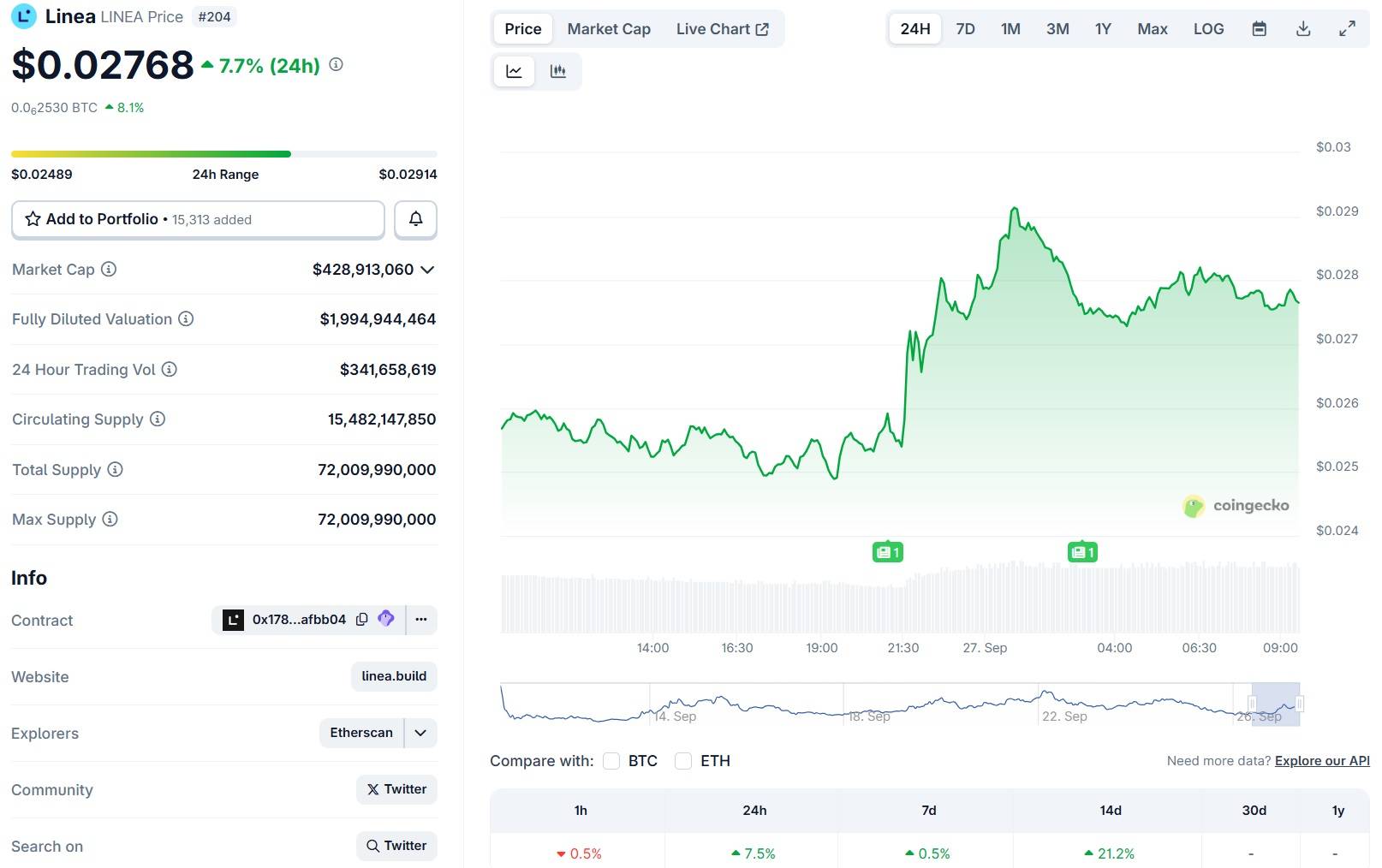Enable BTC comparison checkbox
1382x868 pixels.
point(611,761)
